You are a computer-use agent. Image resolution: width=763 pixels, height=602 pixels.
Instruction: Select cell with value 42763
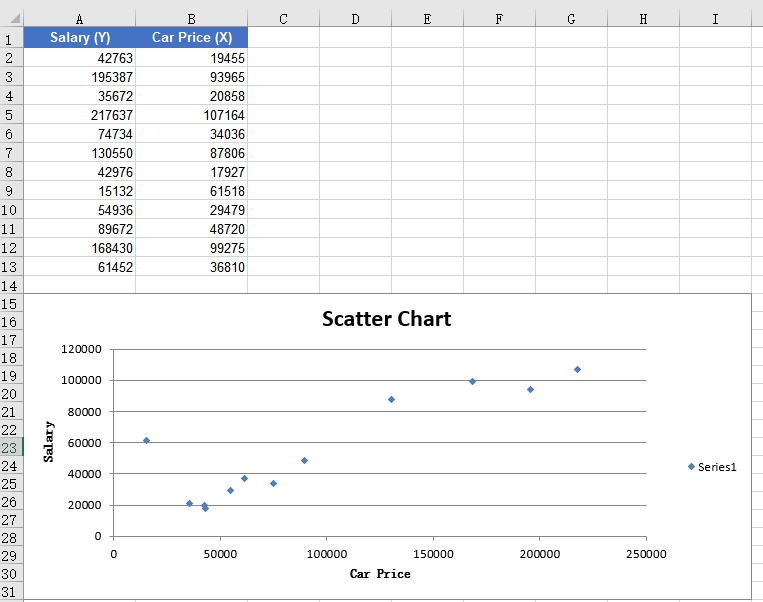(79, 58)
